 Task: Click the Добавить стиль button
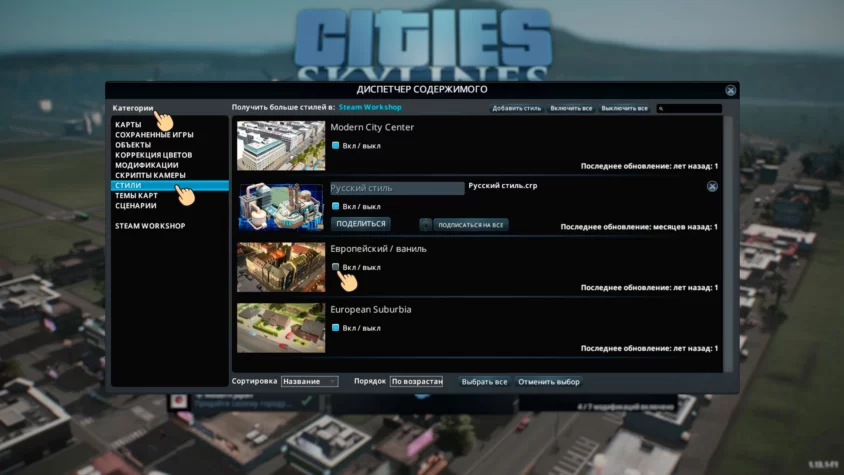[516, 108]
